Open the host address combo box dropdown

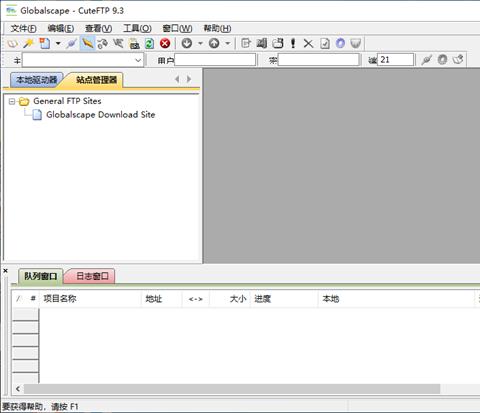pos(138,60)
